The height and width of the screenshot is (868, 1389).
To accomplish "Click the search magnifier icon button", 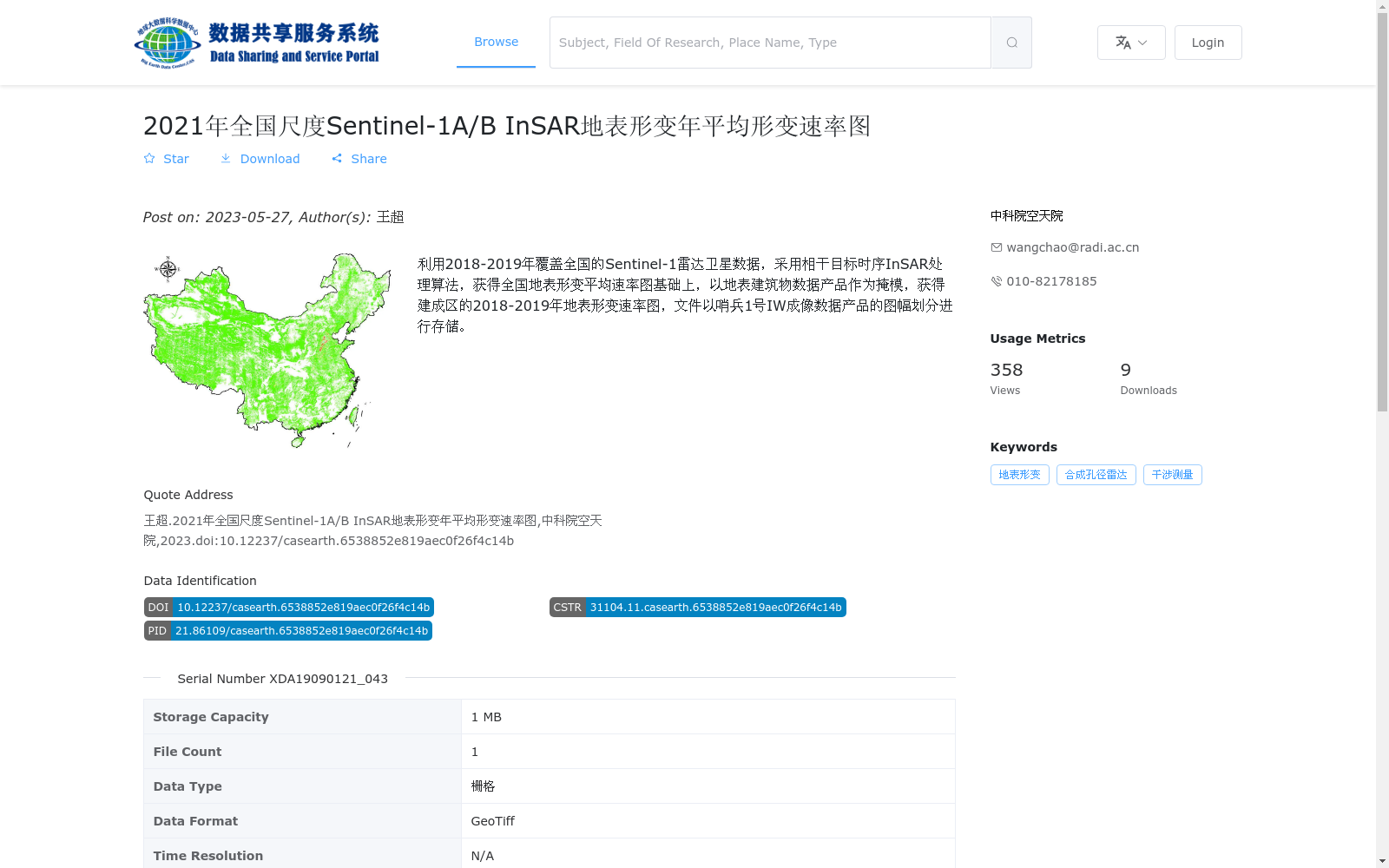I will [1011, 43].
